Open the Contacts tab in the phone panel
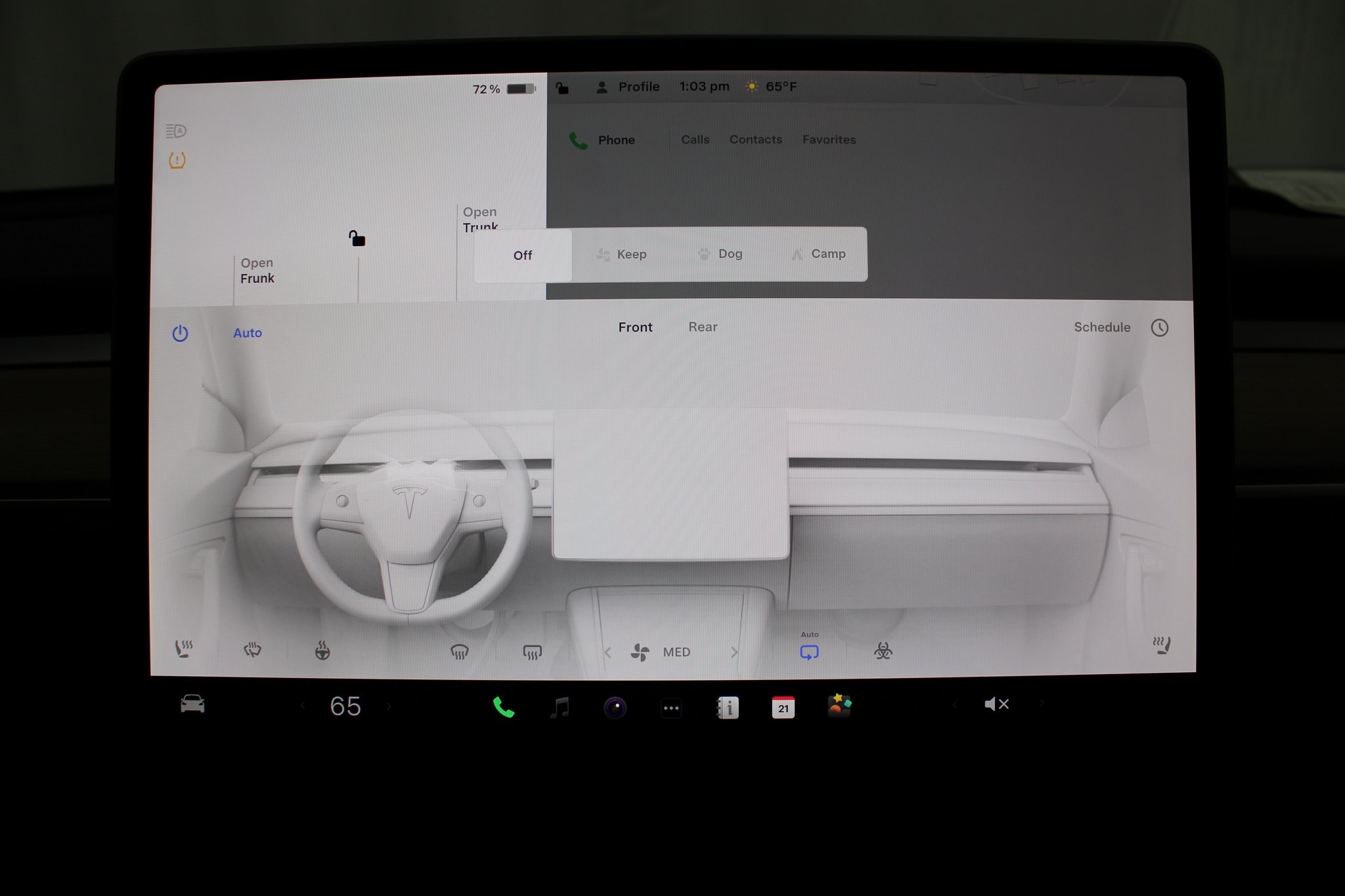Image resolution: width=1345 pixels, height=896 pixels. (755, 140)
